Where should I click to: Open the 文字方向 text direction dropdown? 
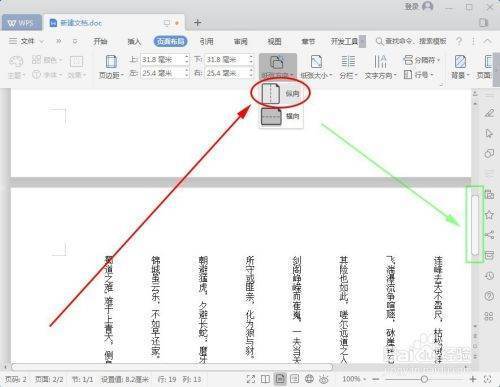click(380, 67)
